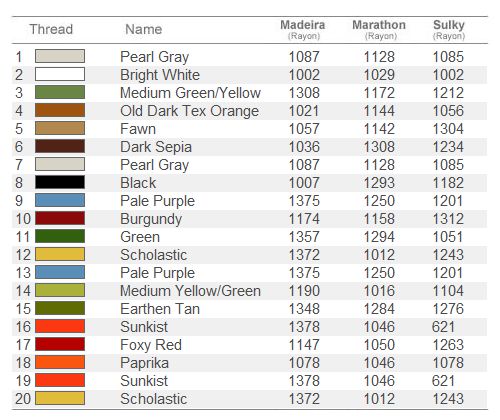
Task: Select the Foxy Red swatch
Action: click(60, 344)
